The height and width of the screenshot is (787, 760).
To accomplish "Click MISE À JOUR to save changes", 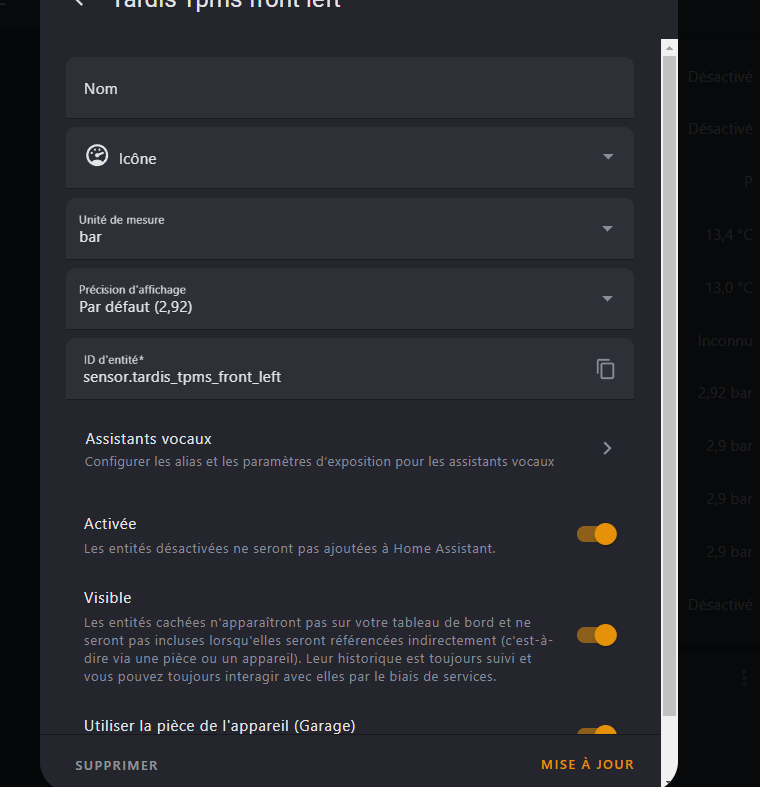I will [587, 764].
